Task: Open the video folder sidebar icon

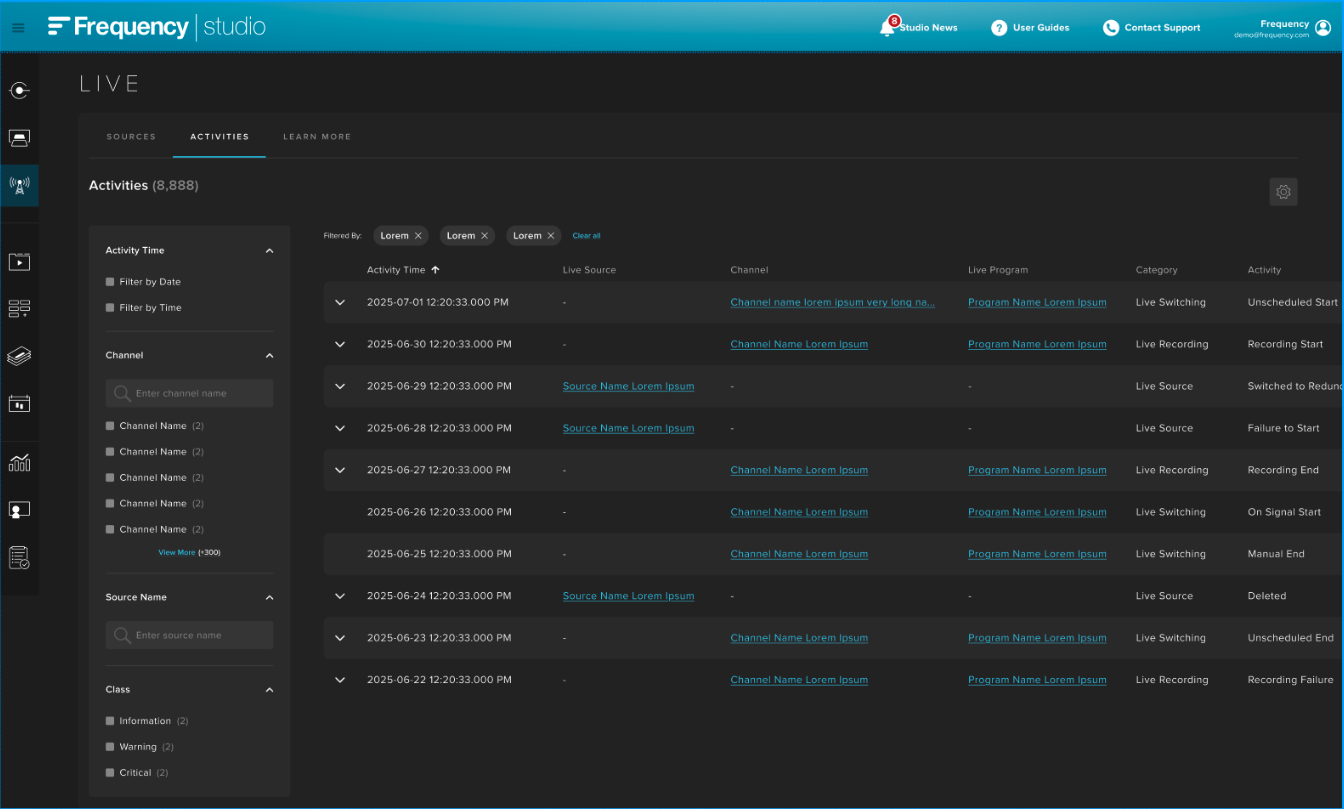Action: (19, 262)
